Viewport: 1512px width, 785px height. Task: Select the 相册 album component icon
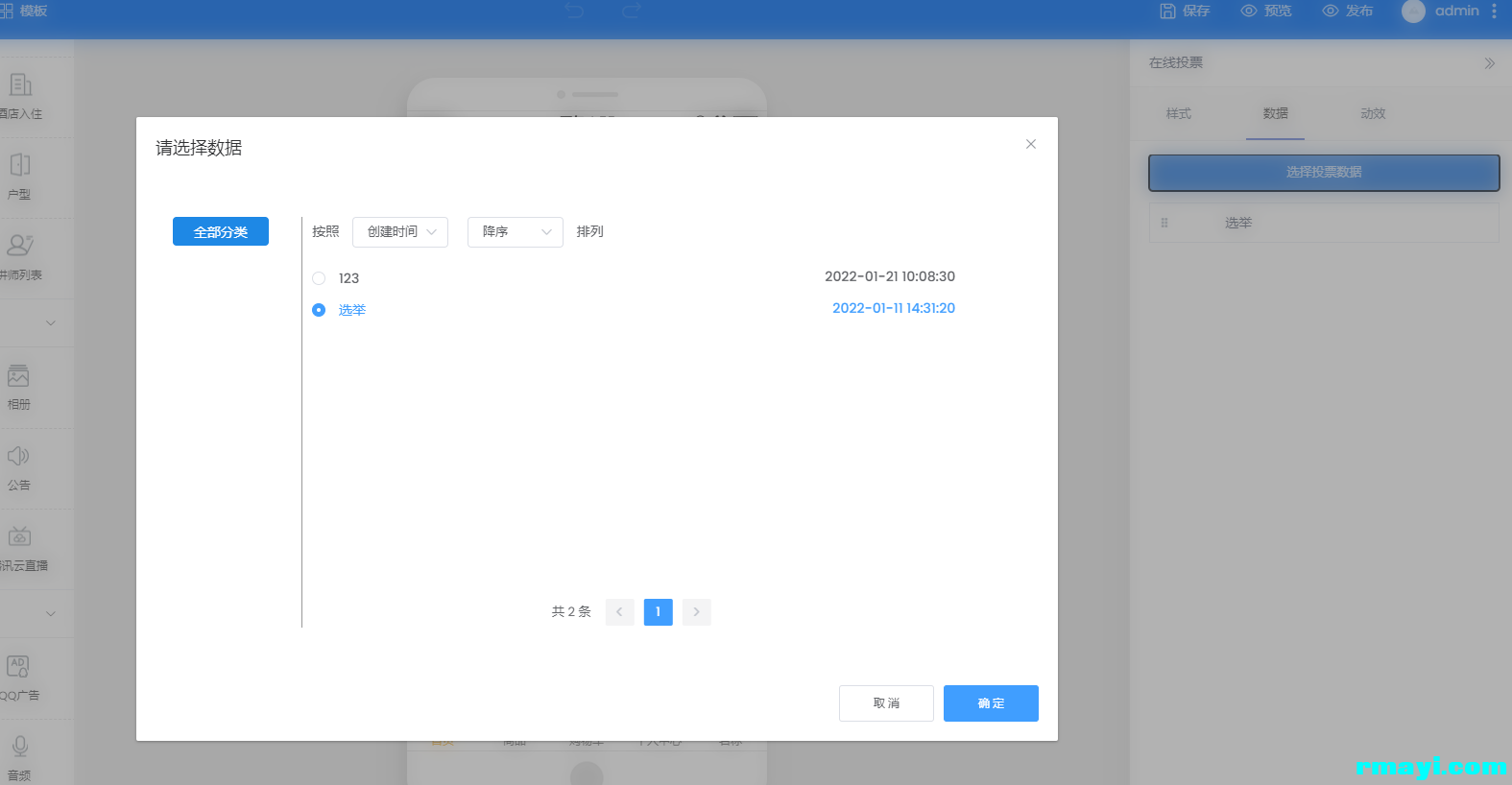point(18,376)
